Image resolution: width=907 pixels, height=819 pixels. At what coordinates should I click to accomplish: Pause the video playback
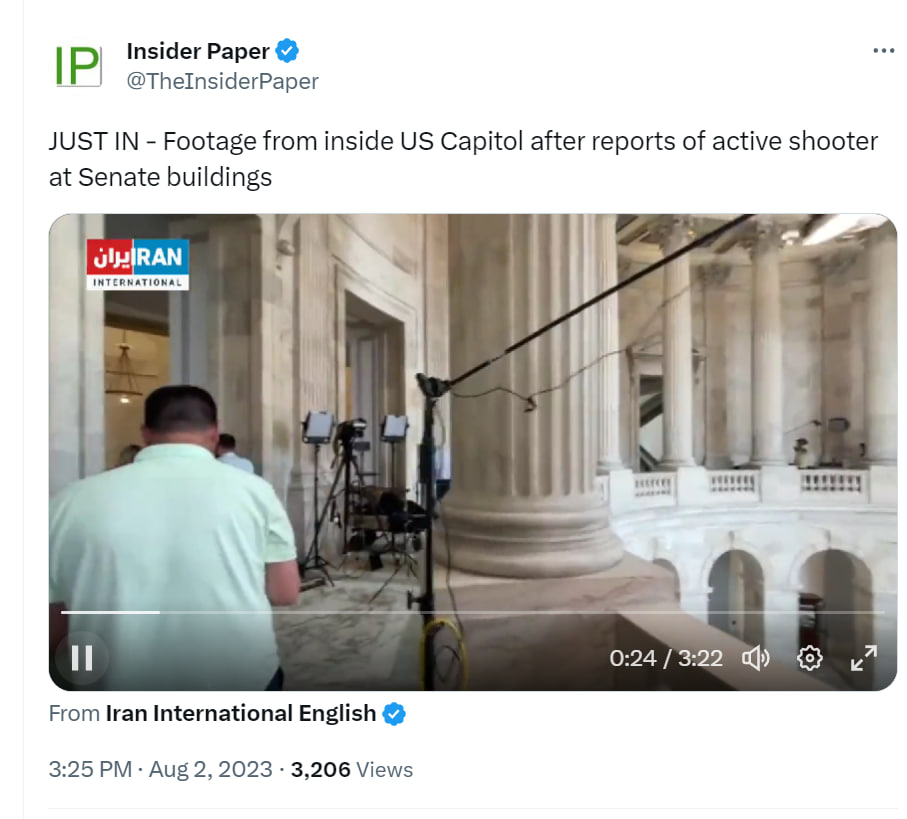tap(82, 658)
